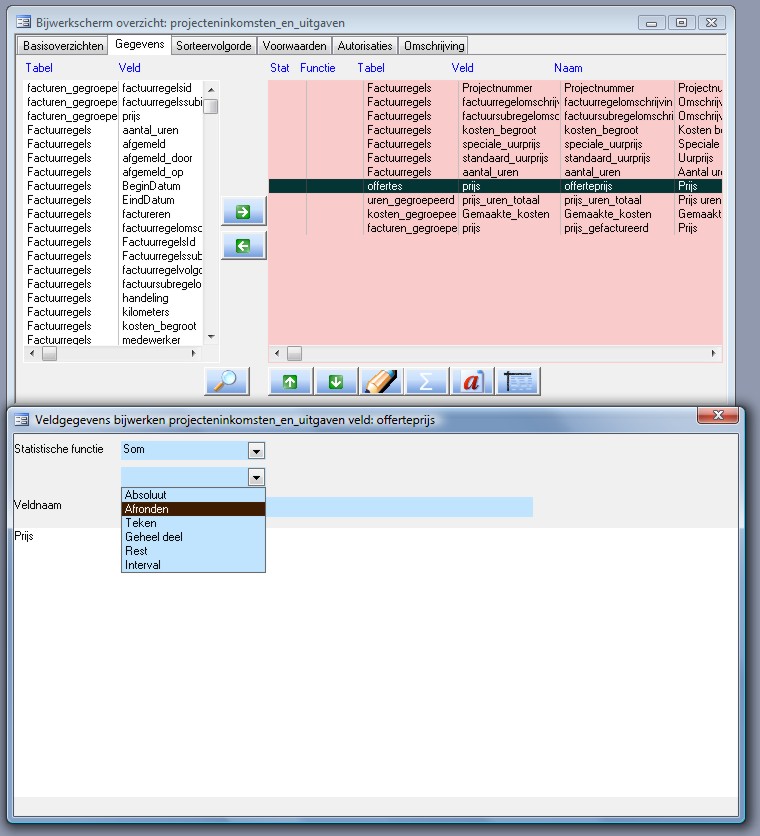Click scroll up arrow of left field list
Image resolution: width=760 pixels, height=836 pixels.
[x=211, y=90]
